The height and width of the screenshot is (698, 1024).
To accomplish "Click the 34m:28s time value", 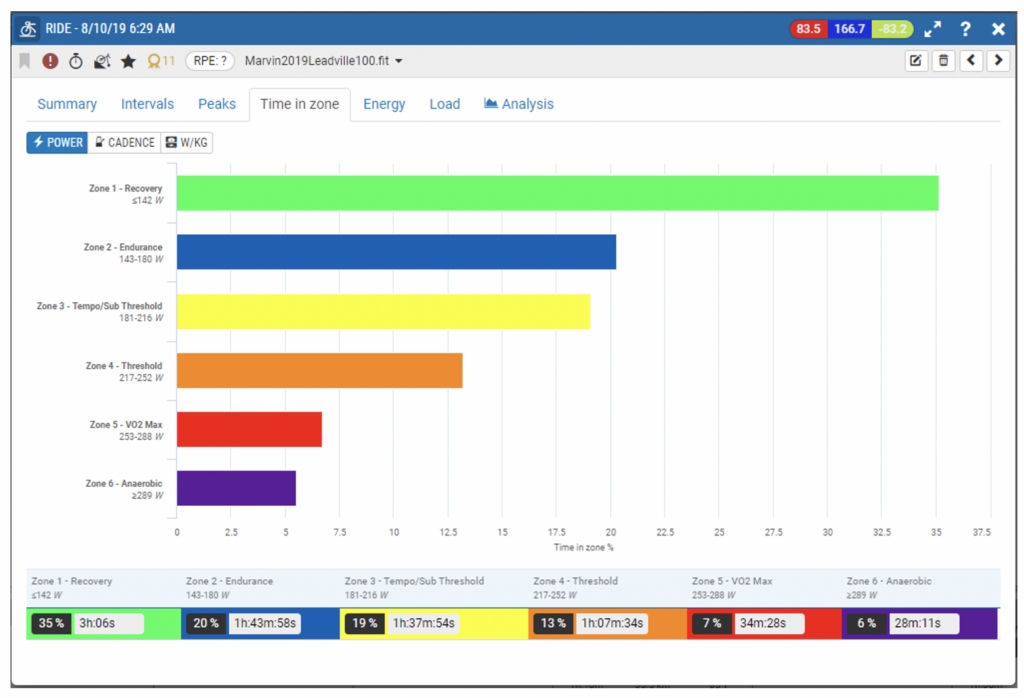I will 769,623.
